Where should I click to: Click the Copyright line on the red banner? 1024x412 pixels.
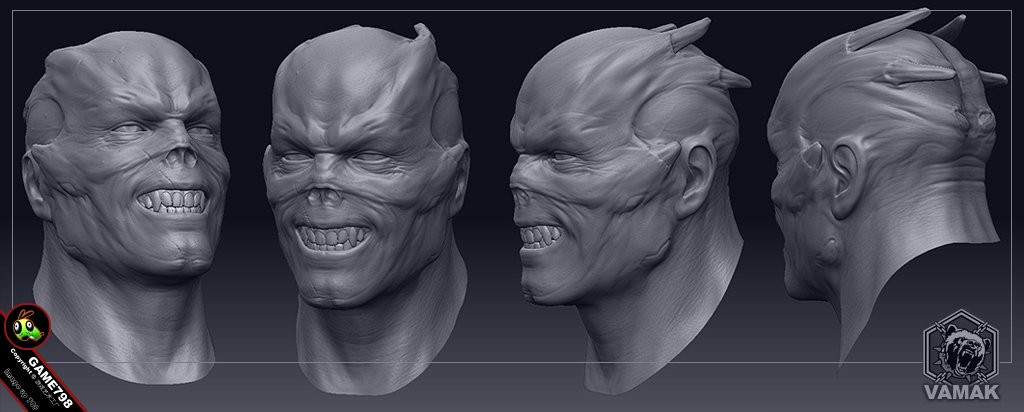[x=33, y=379]
